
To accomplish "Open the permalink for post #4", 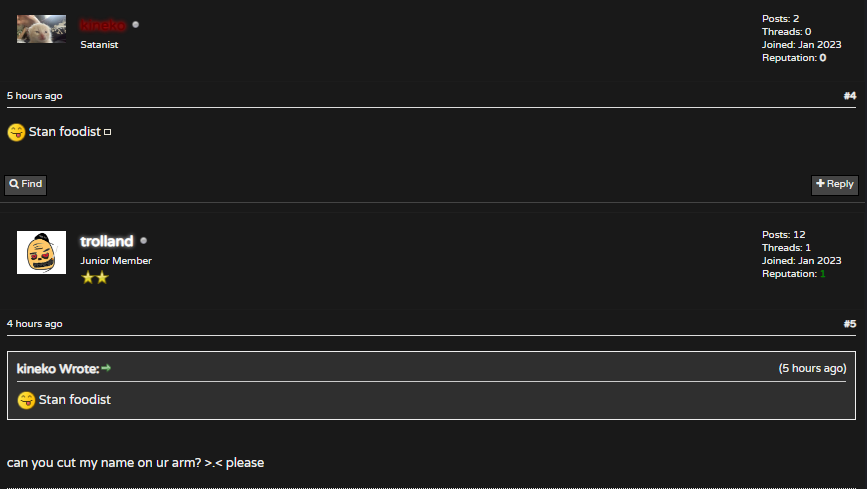I will coord(849,96).
